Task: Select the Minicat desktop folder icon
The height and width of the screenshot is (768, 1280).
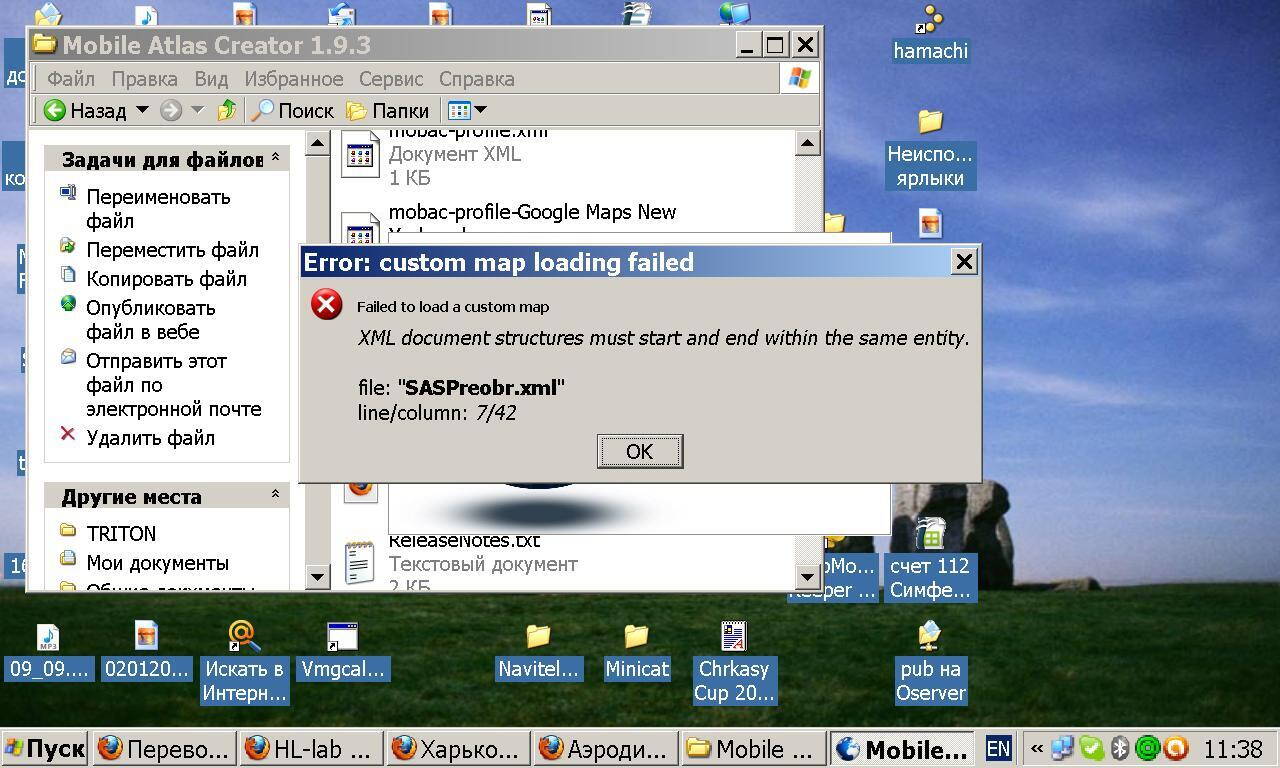Action: click(636, 636)
